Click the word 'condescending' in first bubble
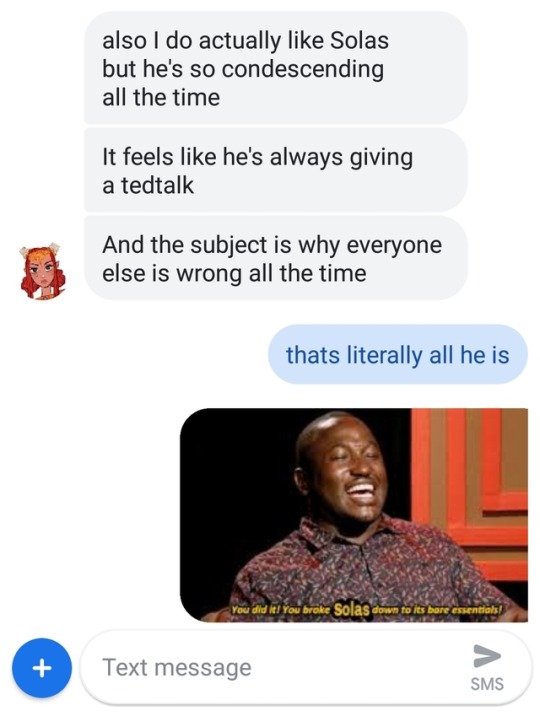The image size is (540, 716). 303,69
